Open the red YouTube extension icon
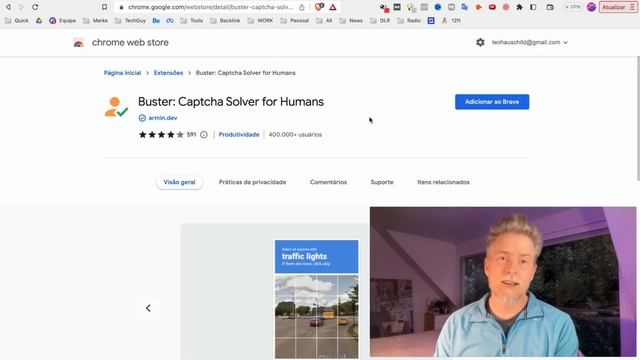 [492, 7]
